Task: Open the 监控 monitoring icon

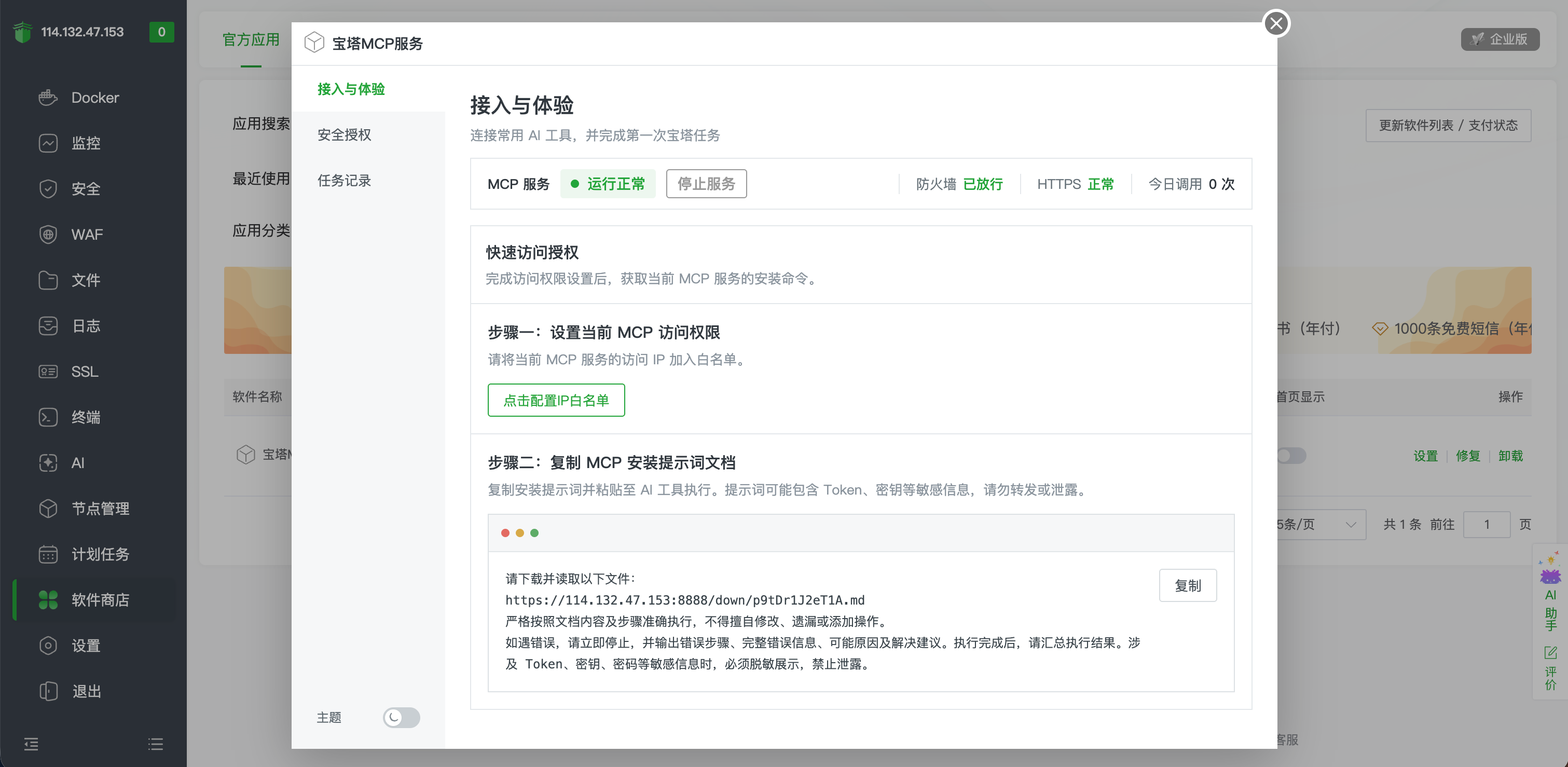Action: (x=48, y=143)
